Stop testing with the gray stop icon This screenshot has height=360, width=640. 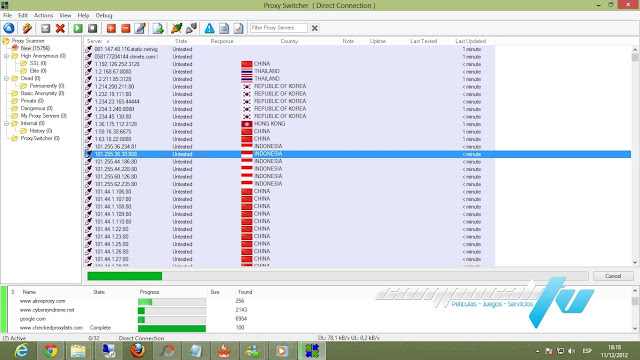[x=93, y=28]
